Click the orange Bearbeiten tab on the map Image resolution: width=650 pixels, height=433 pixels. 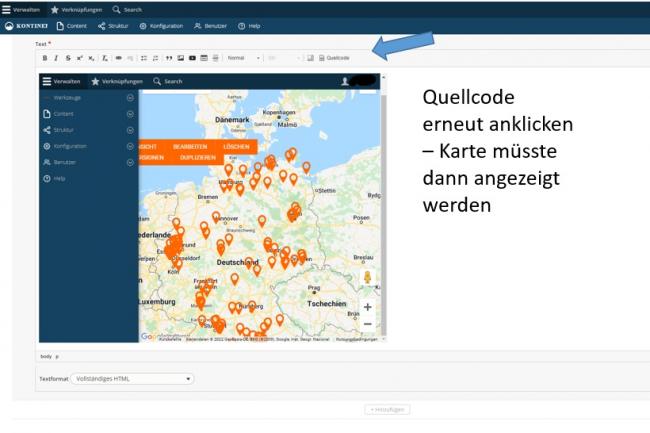pos(190,147)
